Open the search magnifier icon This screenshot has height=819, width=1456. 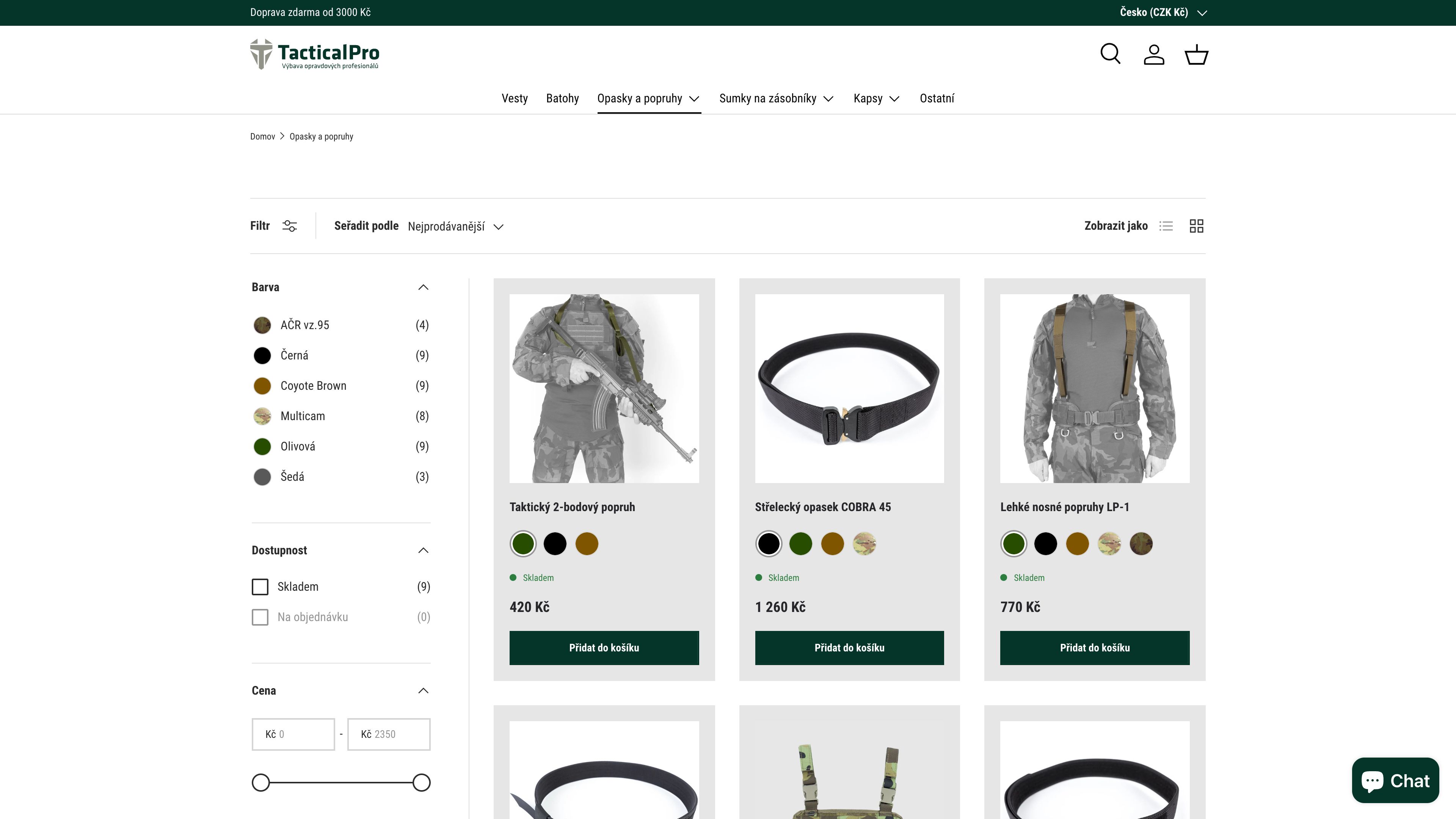[1110, 54]
